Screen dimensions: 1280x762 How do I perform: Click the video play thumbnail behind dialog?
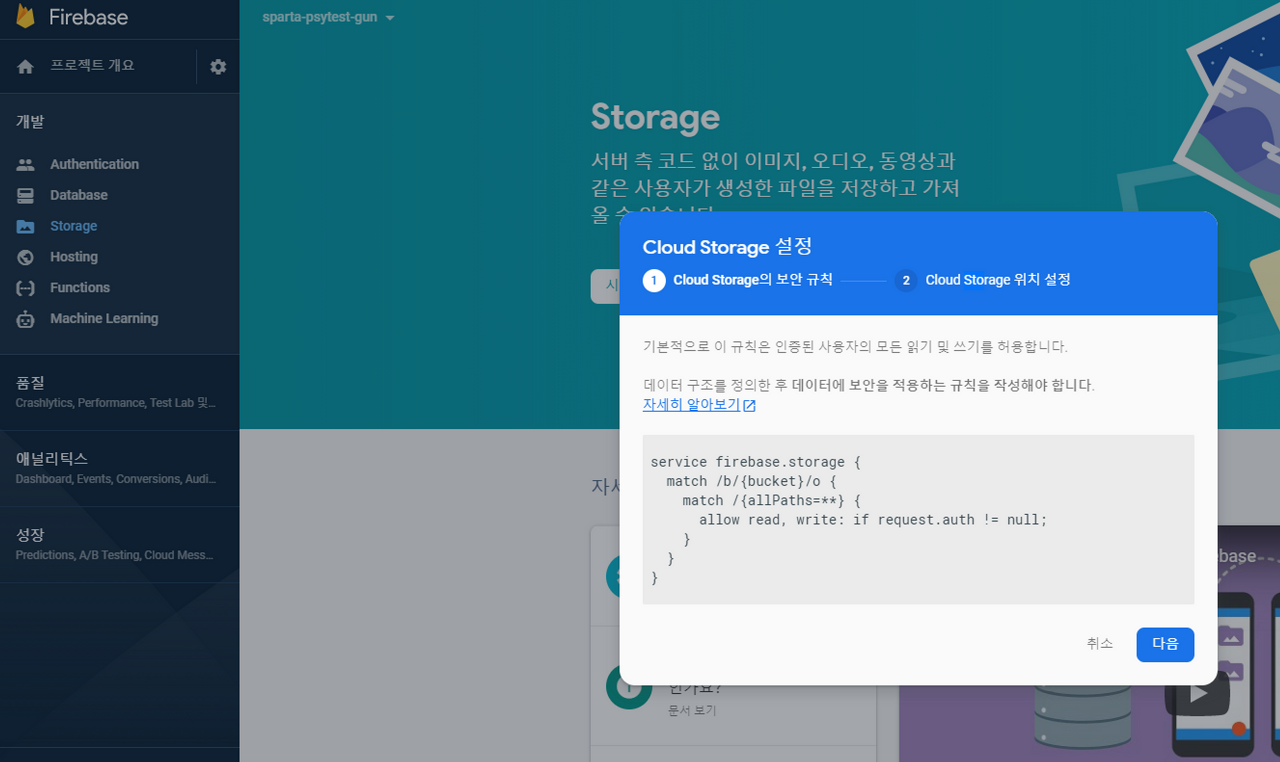(1197, 692)
